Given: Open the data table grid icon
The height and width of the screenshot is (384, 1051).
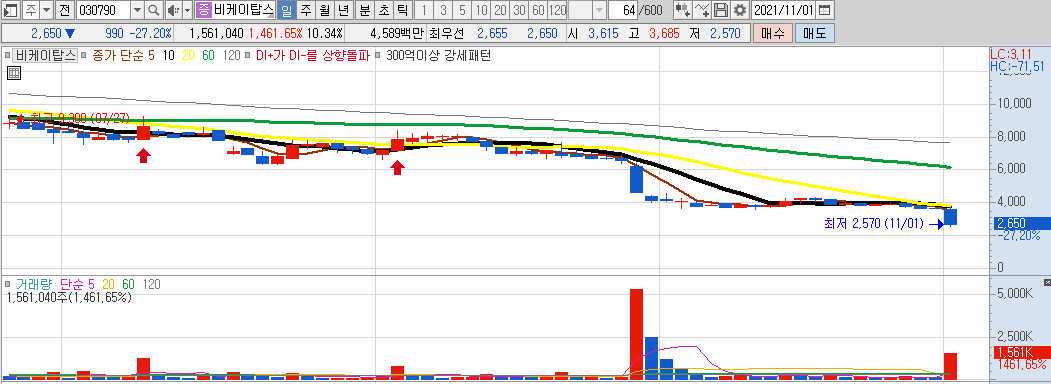Looking at the screenshot, I should click(13, 74).
